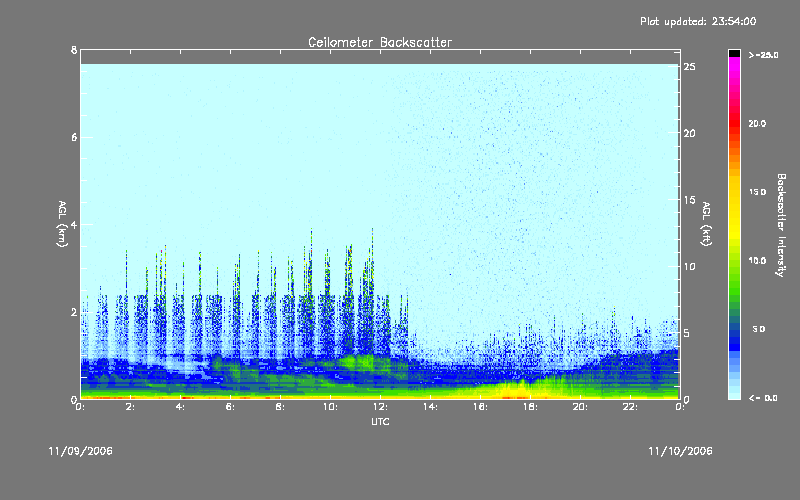Click the '20' kft tick on right axis
This screenshot has width=800, height=500.
click(x=690, y=133)
